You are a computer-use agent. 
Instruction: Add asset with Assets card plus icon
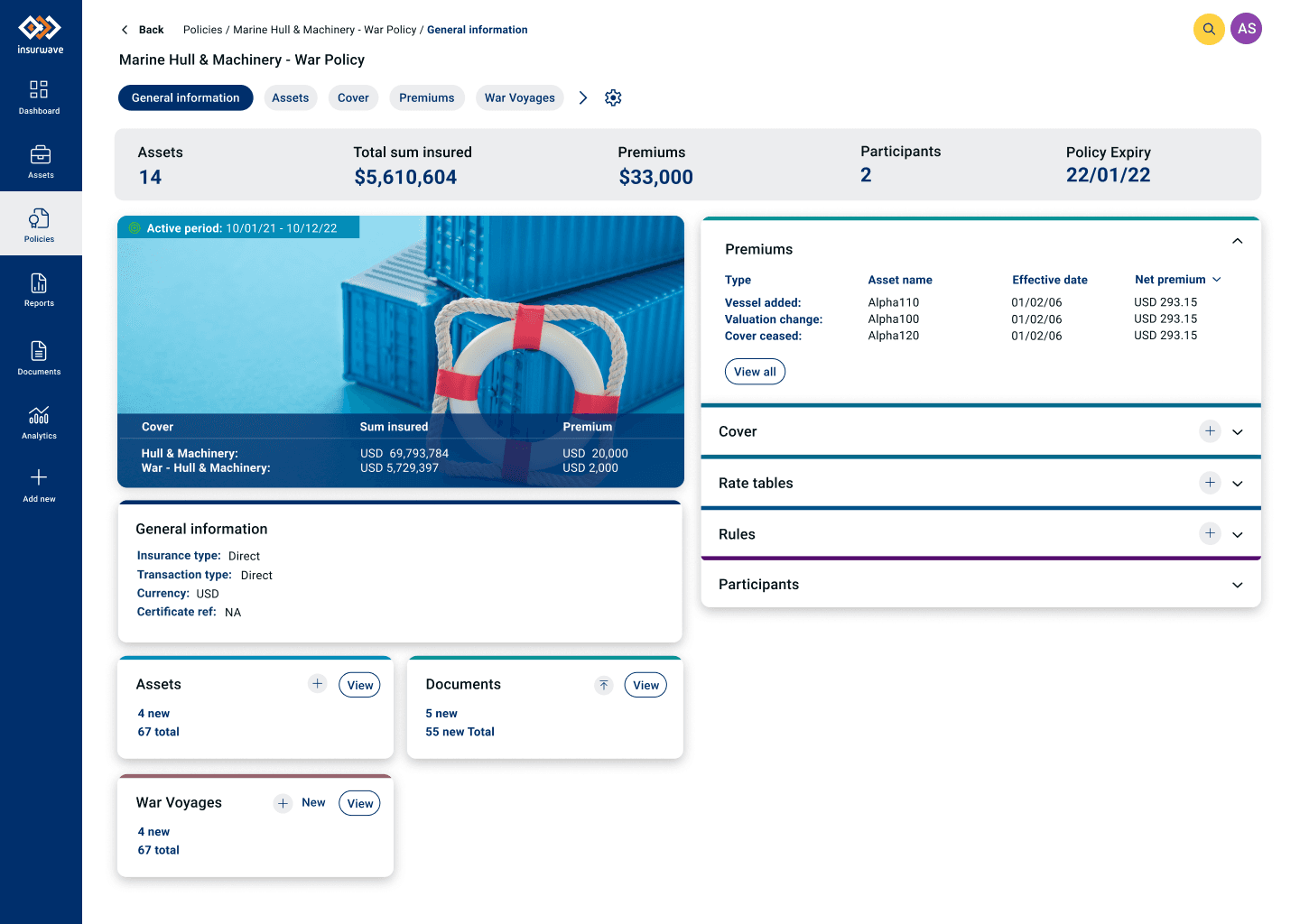[x=318, y=684]
